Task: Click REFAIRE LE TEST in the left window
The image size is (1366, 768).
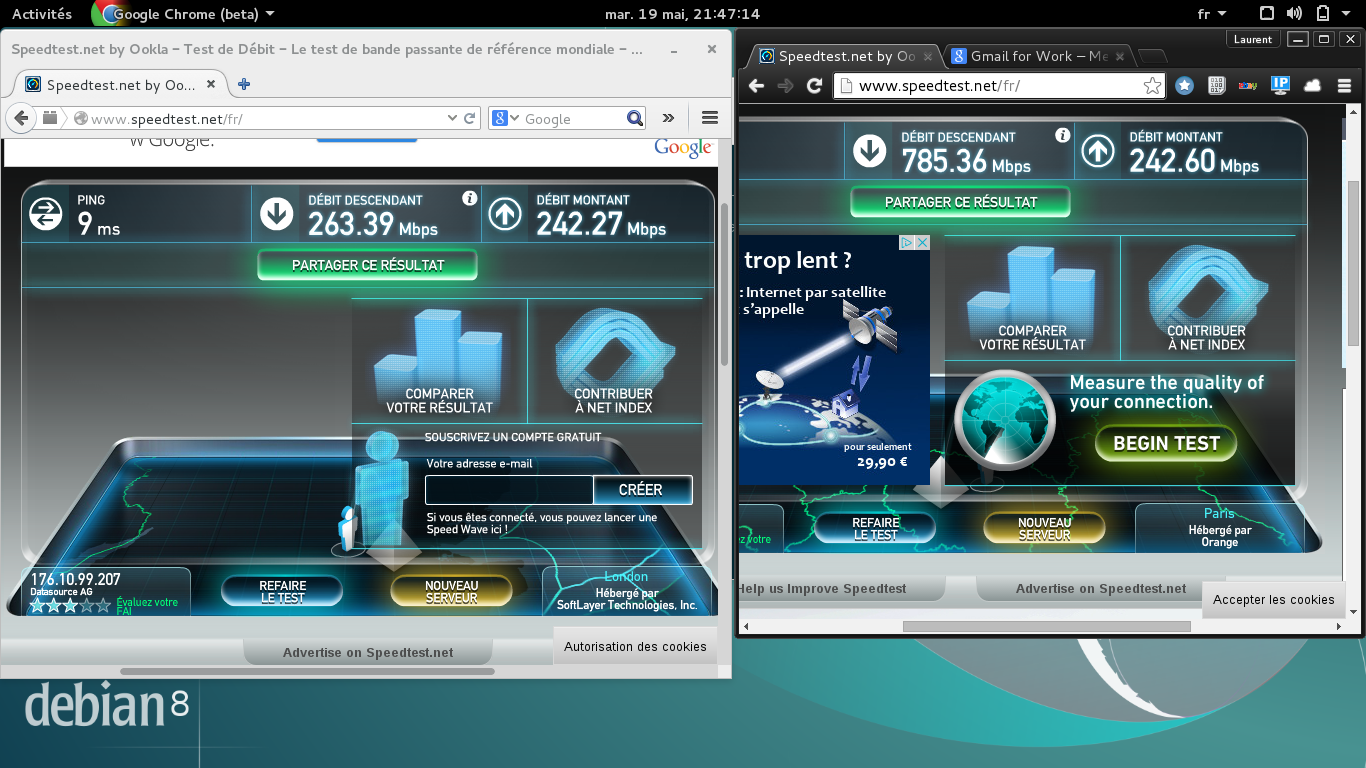Action: pos(282,591)
